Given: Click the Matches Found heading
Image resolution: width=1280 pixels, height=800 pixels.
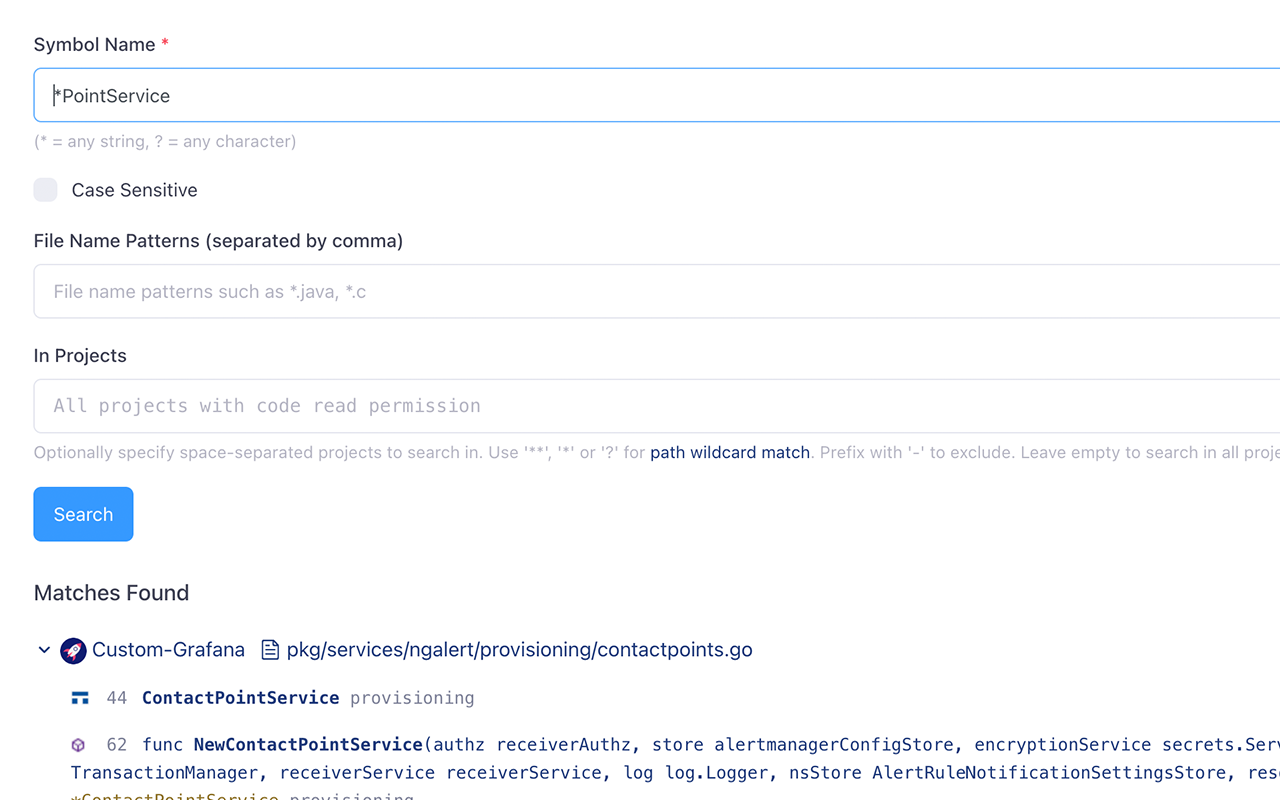Looking at the screenshot, I should [x=111, y=593].
